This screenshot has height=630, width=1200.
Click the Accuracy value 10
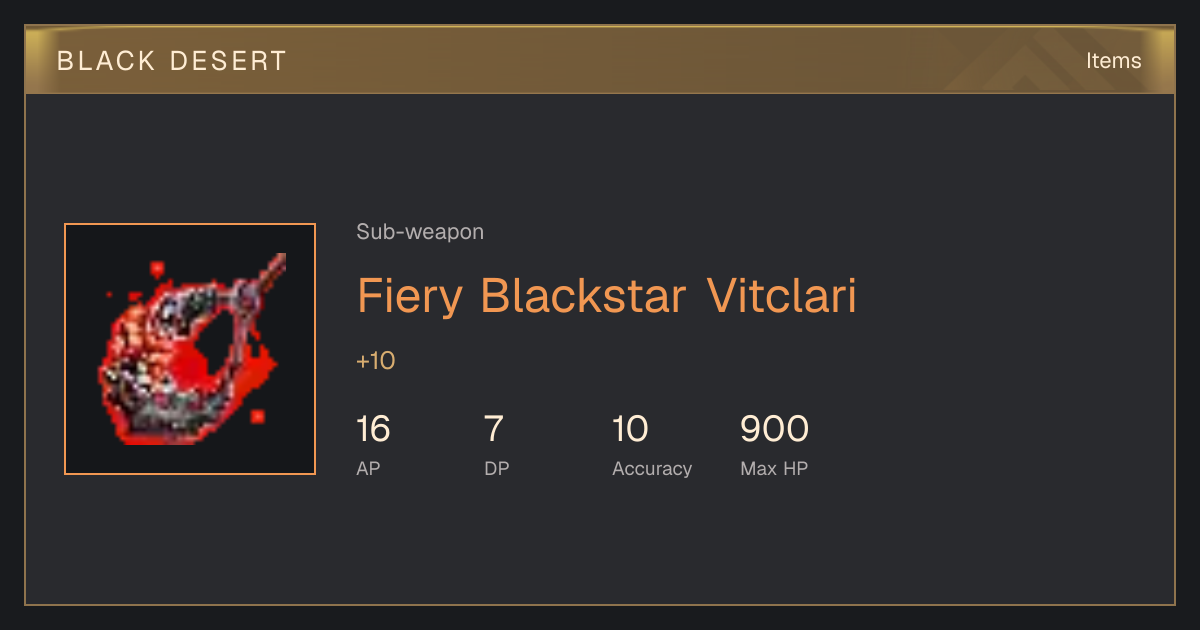630,429
